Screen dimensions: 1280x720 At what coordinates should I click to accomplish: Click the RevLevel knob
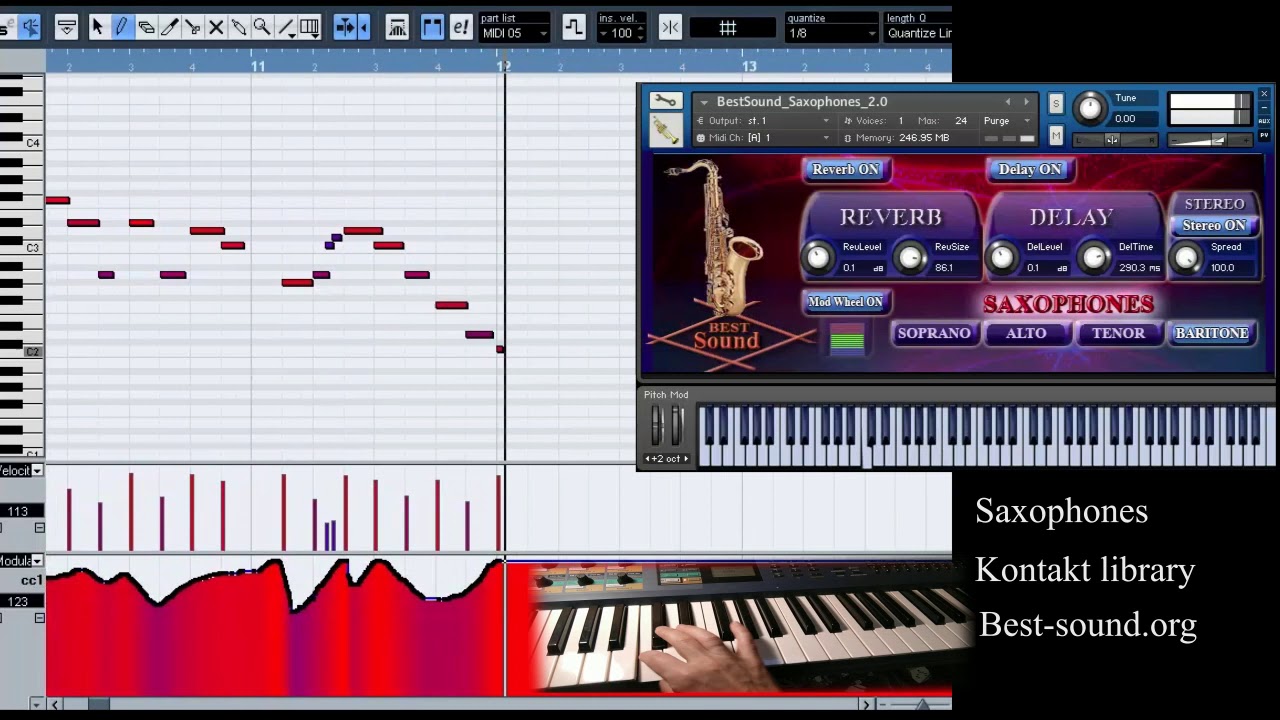818,258
